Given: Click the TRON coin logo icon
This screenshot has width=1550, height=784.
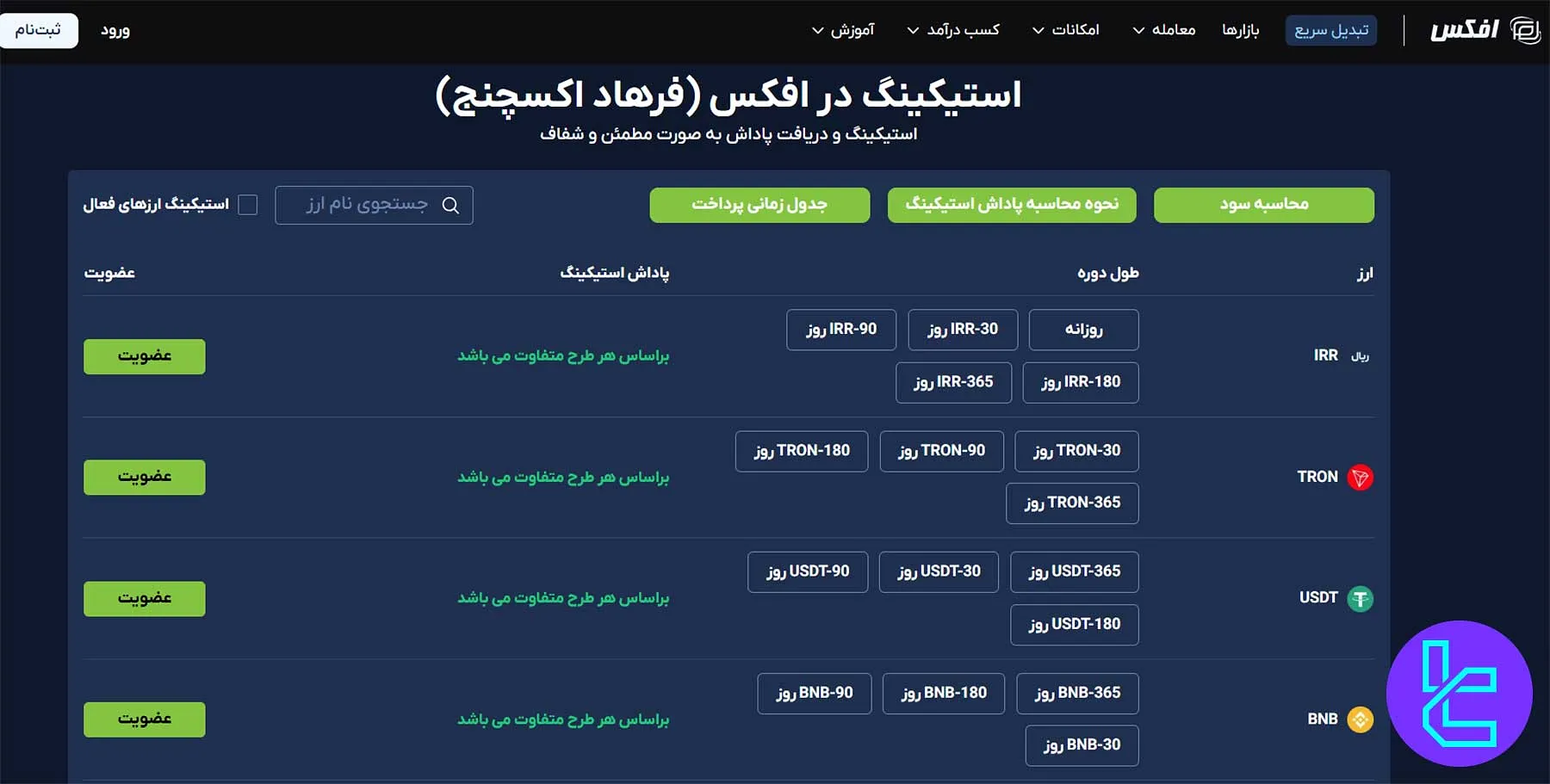Looking at the screenshot, I should click(x=1361, y=477).
